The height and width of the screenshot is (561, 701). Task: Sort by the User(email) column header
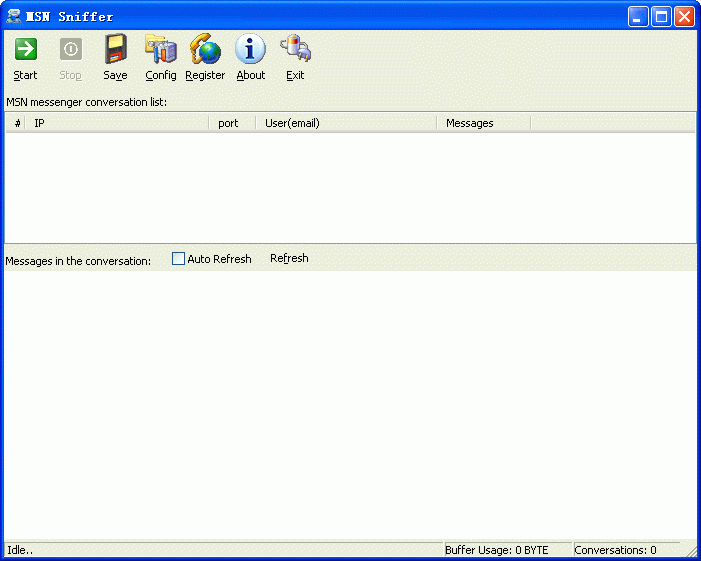coord(346,123)
